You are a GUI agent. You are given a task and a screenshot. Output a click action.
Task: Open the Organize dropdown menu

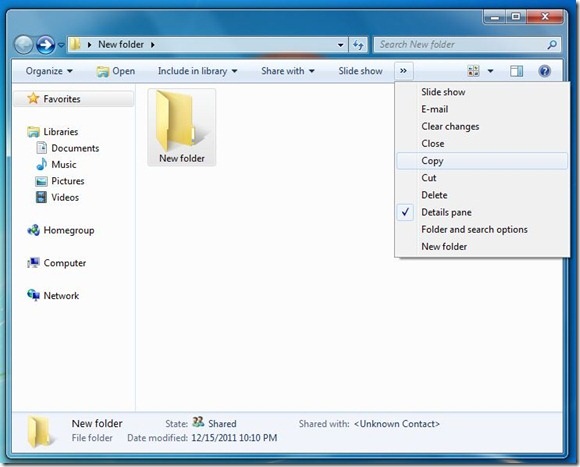(49, 71)
